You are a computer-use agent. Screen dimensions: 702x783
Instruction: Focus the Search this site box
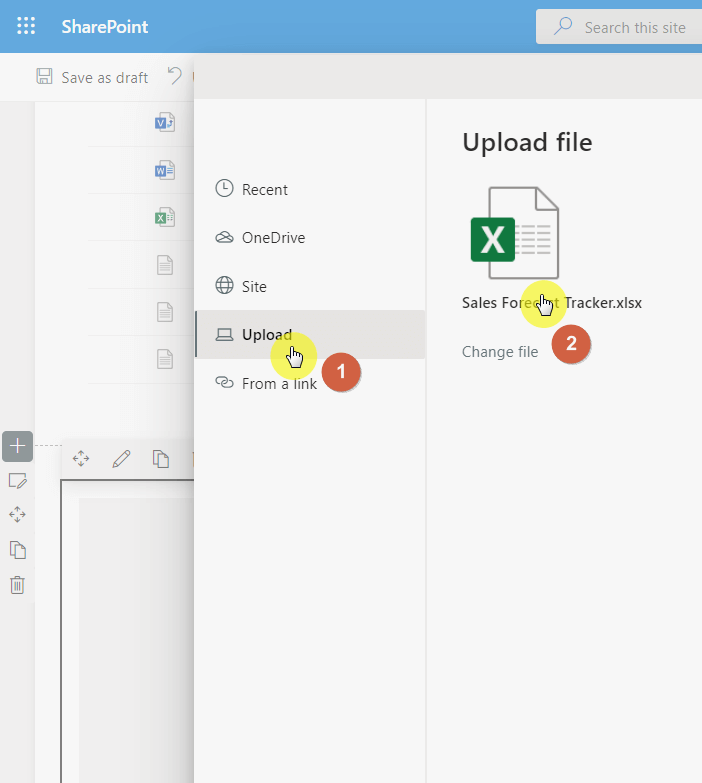click(x=619, y=27)
